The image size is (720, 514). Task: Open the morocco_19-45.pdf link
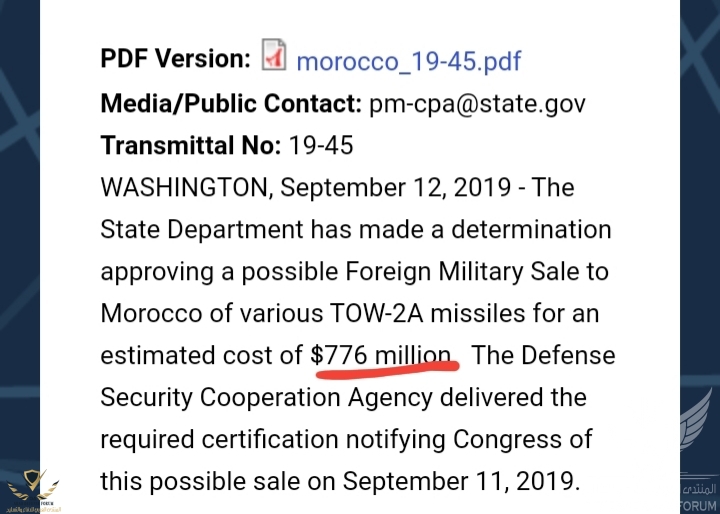[408, 60]
